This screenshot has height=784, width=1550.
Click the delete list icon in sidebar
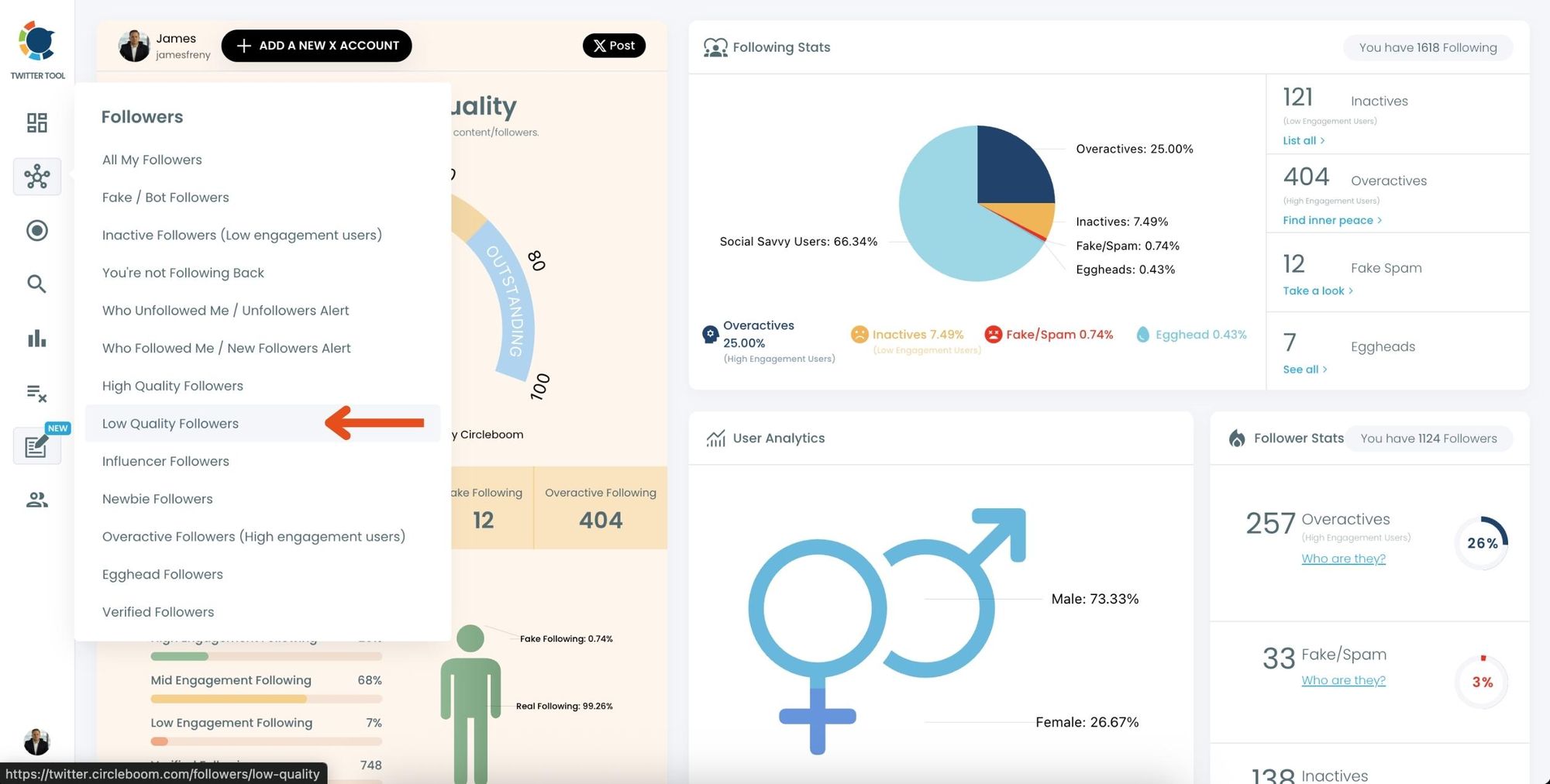click(x=36, y=394)
